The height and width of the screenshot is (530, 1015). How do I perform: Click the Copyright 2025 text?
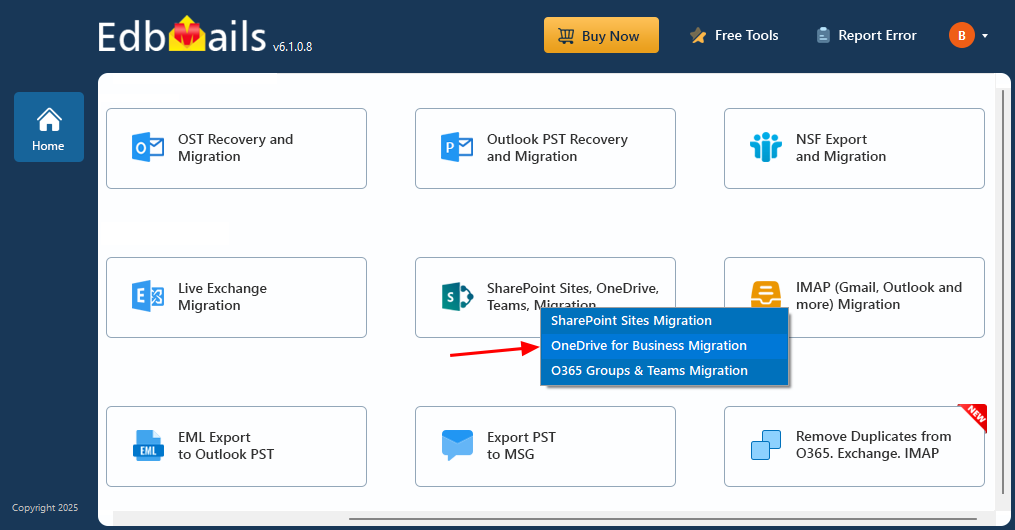click(x=45, y=508)
